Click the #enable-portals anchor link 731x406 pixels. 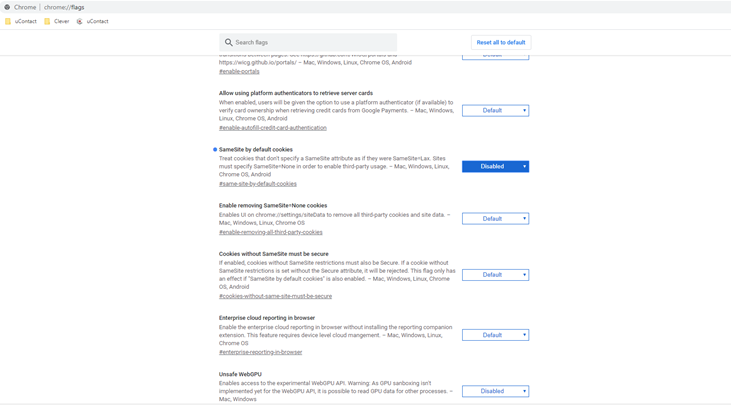(239, 72)
